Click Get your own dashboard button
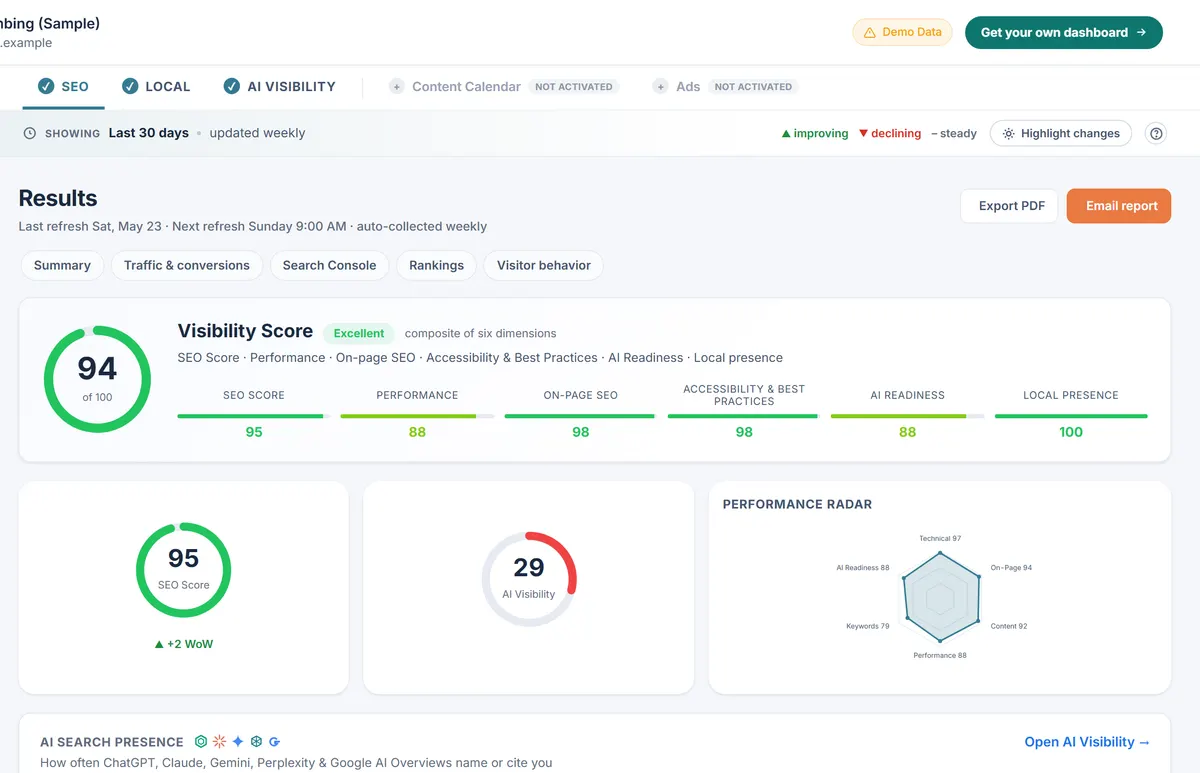 point(1064,32)
